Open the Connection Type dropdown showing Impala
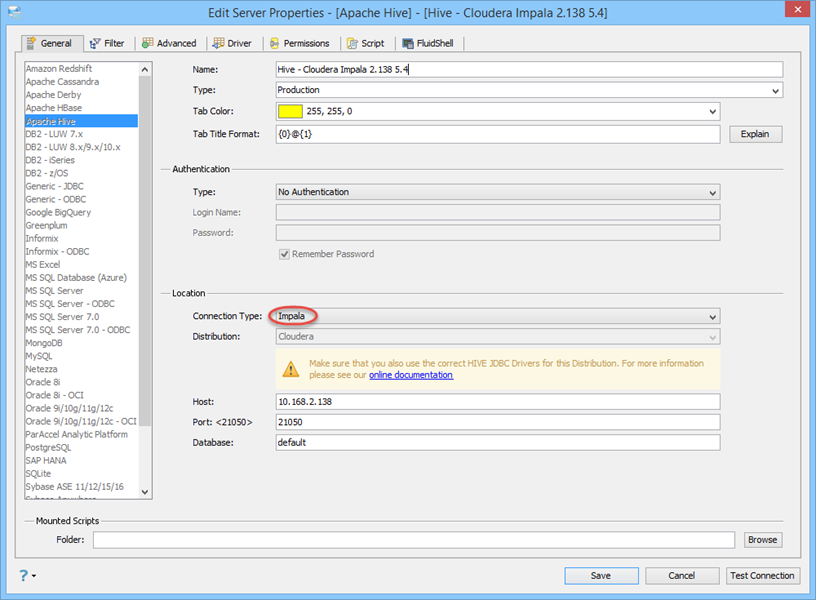 click(x=498, y=316)
